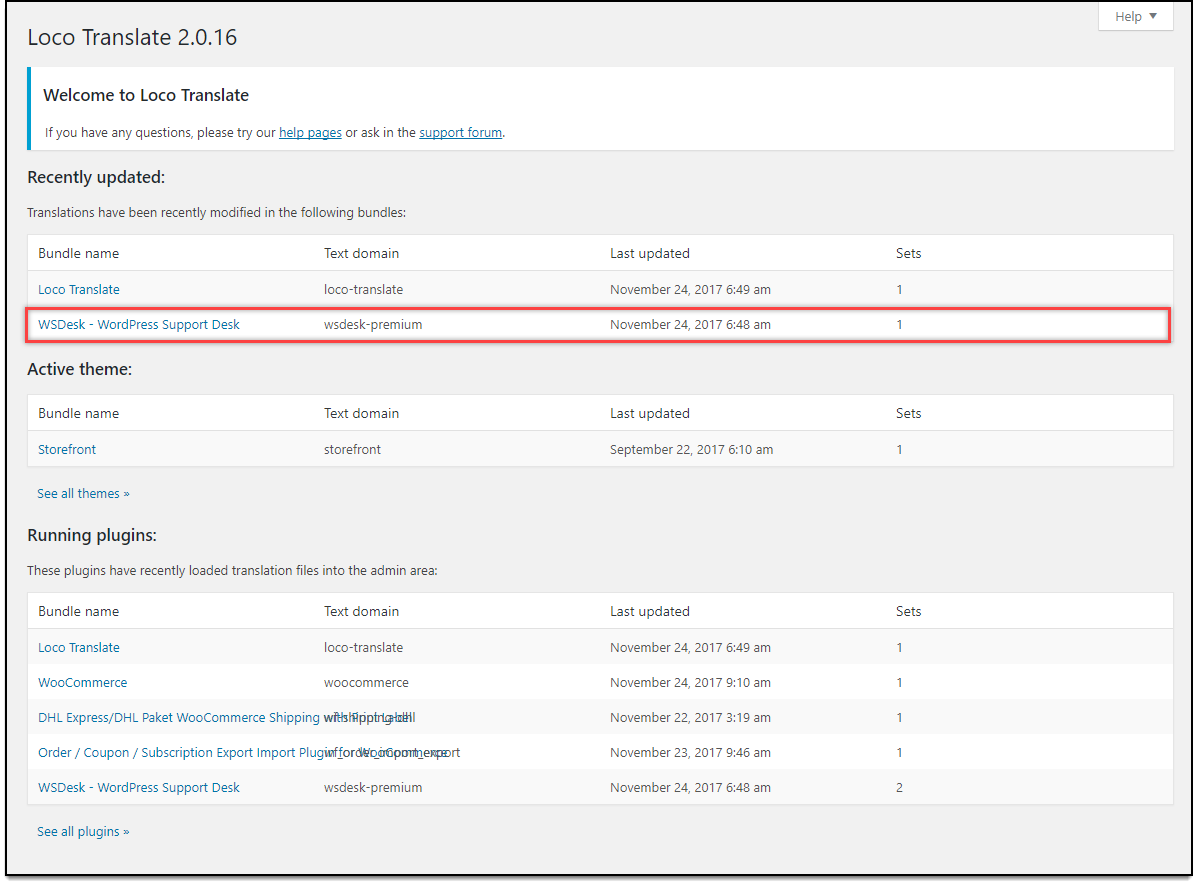1198x886 pixels.
Task: Open the Help dropdown tab
Action: tap(1135, 17)
